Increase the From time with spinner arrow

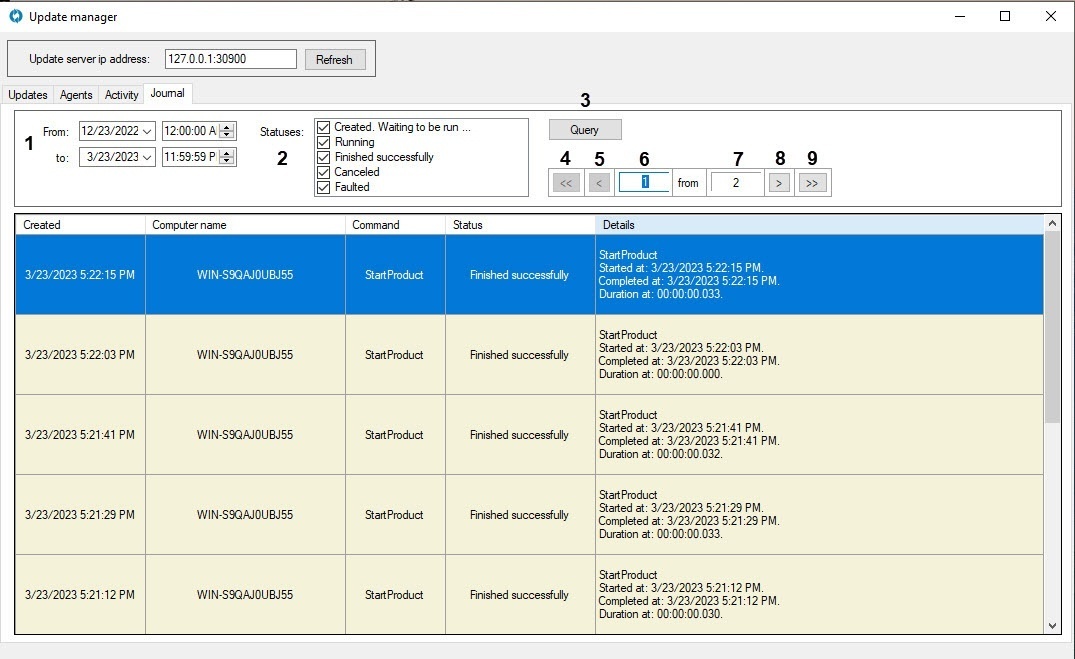pos(227,127)
